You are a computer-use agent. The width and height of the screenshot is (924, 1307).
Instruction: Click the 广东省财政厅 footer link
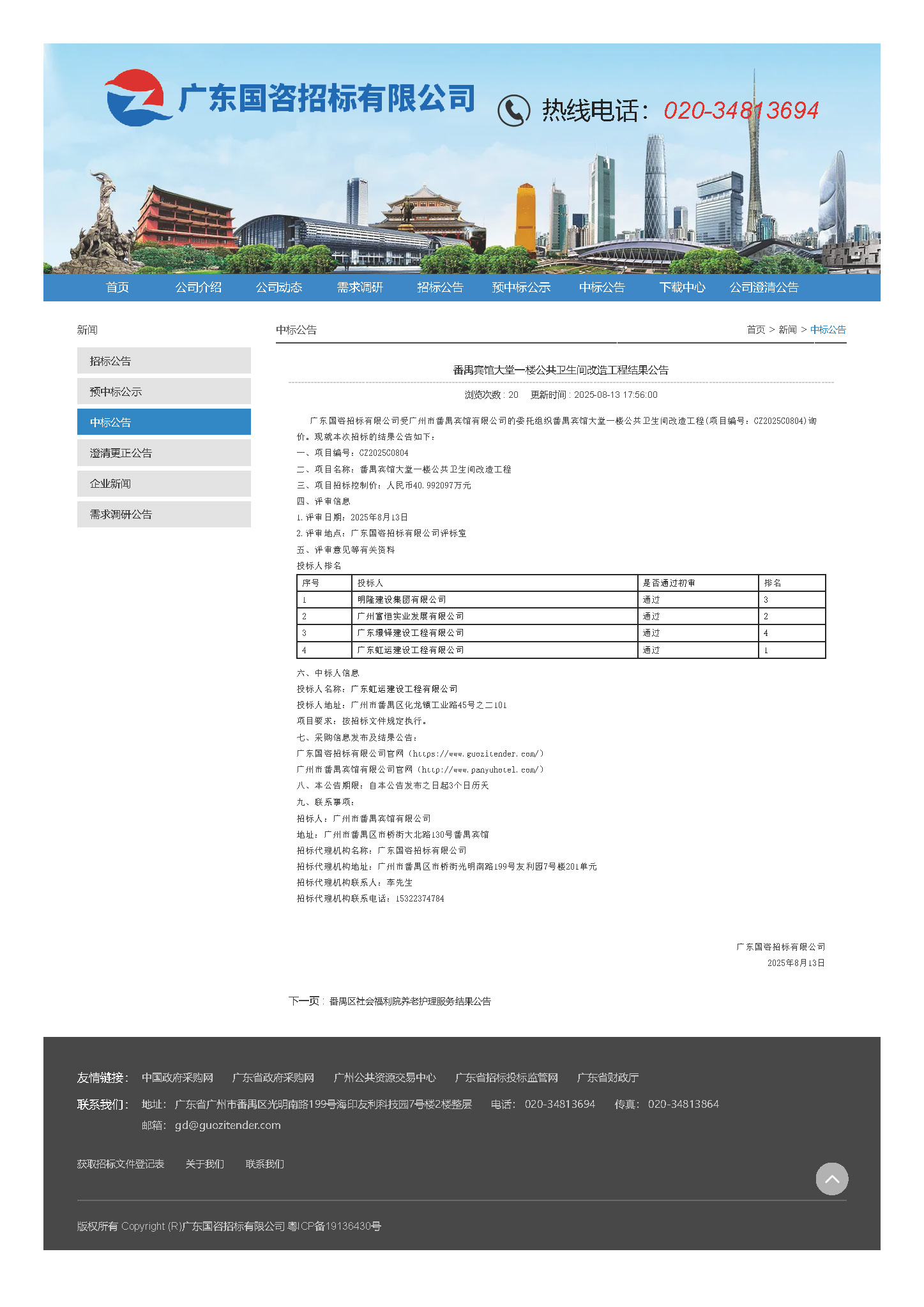tap(607, 1078)
